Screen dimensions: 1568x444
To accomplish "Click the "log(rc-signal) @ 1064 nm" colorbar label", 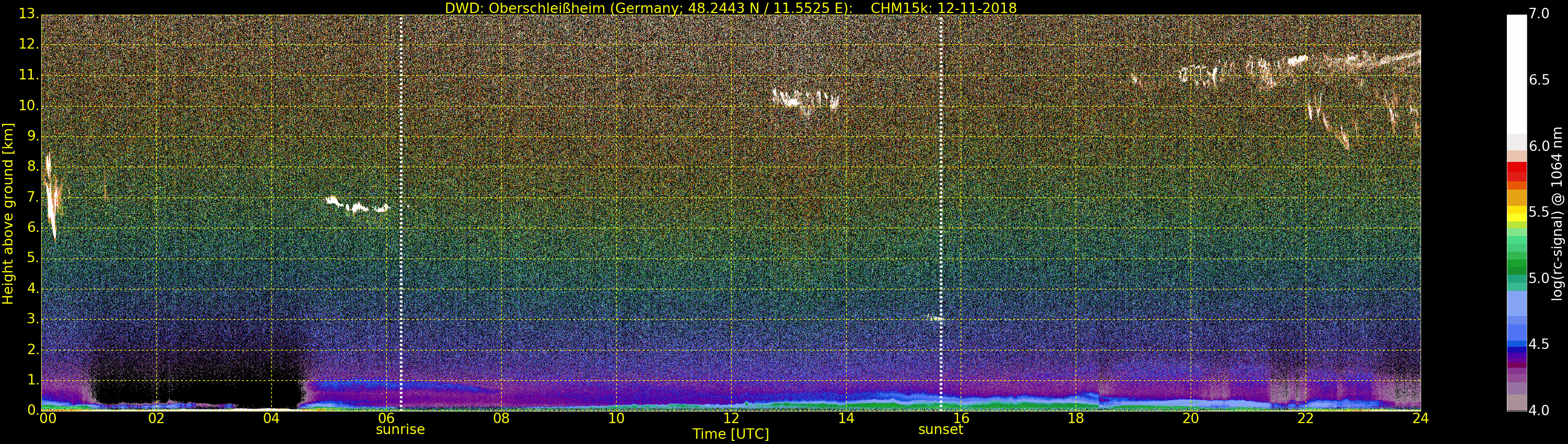I will coord(1557,214).
